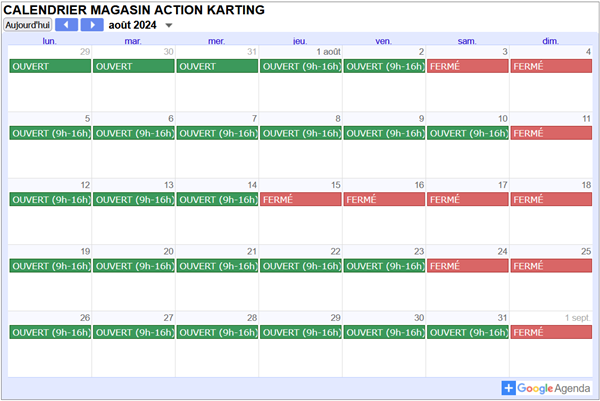600x401 pixels.
Task: Open OUVERT event on July 31
Action: 217,66
